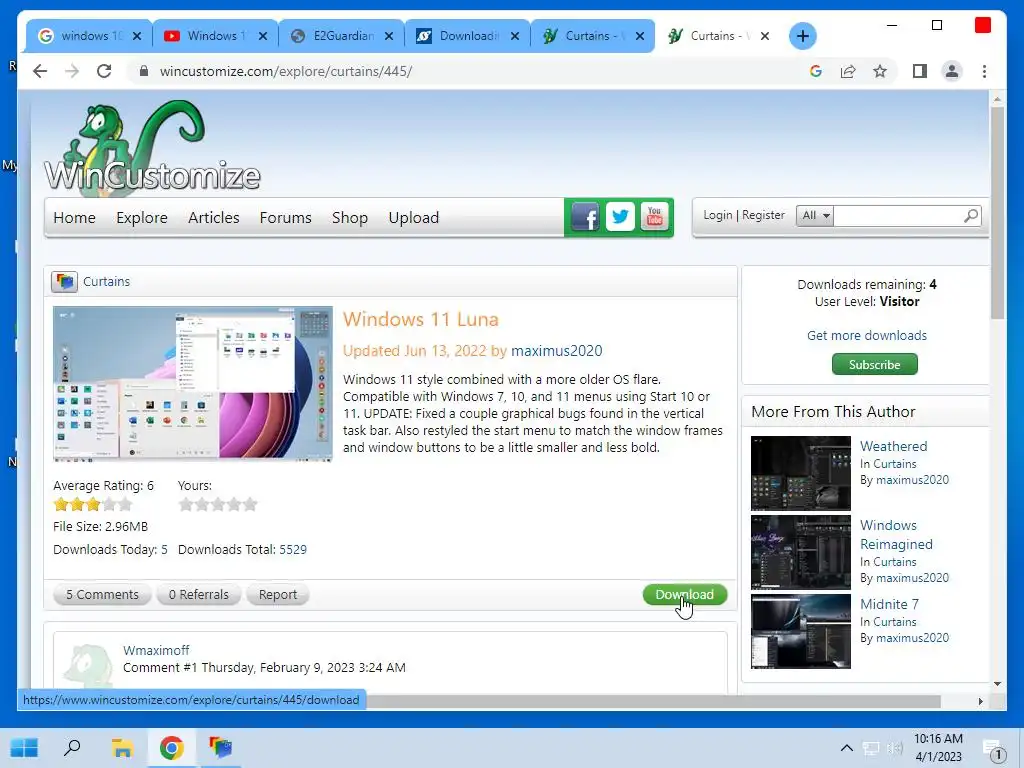Screen dimensions: 1024x768
Task: Click the WinCustomize gecko logo
Action: coord(152,149)
